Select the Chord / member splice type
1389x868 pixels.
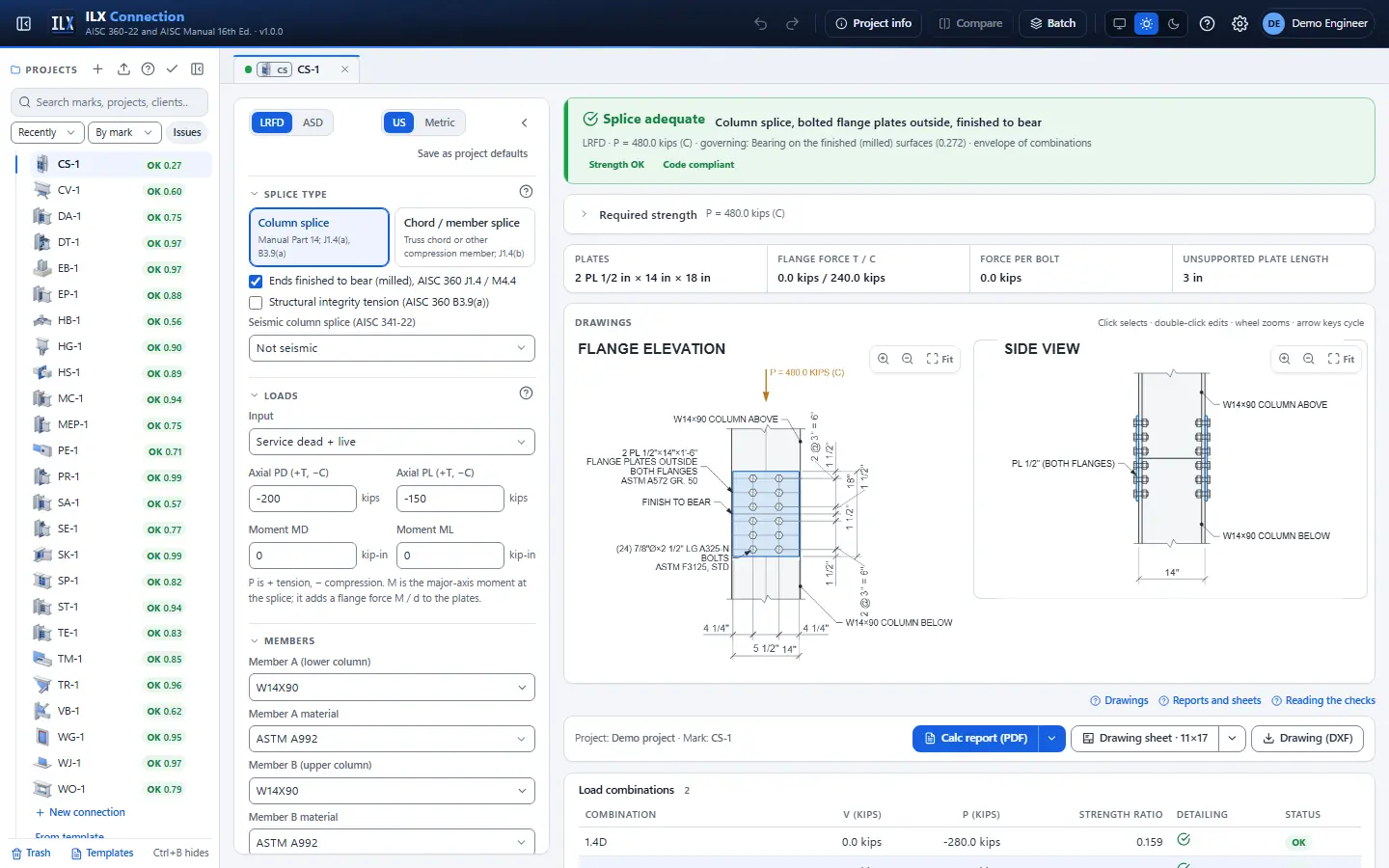tap(465, 237)
